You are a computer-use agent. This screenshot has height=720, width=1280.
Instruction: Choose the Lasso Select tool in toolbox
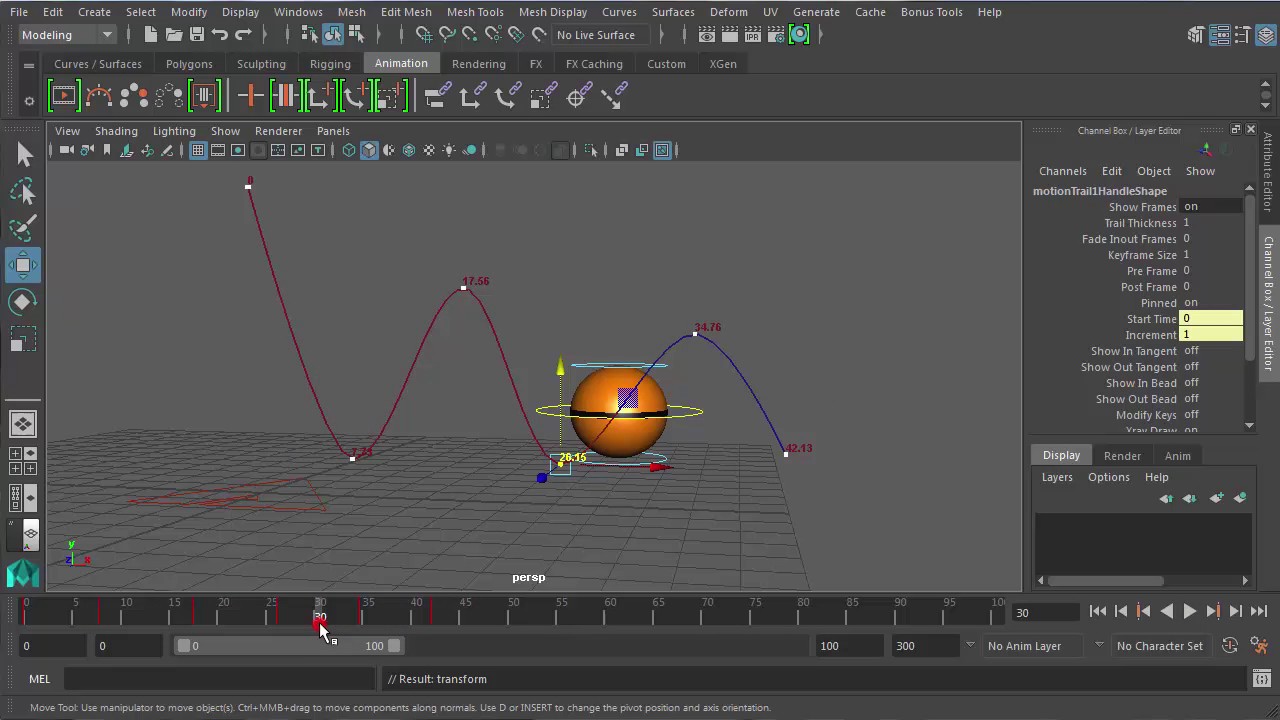click(23, 191)
